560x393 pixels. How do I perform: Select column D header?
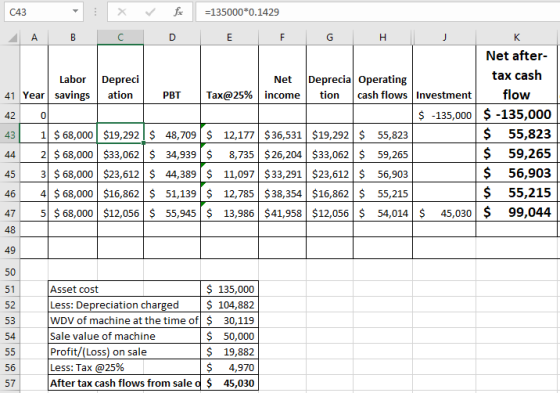(172, 37)
